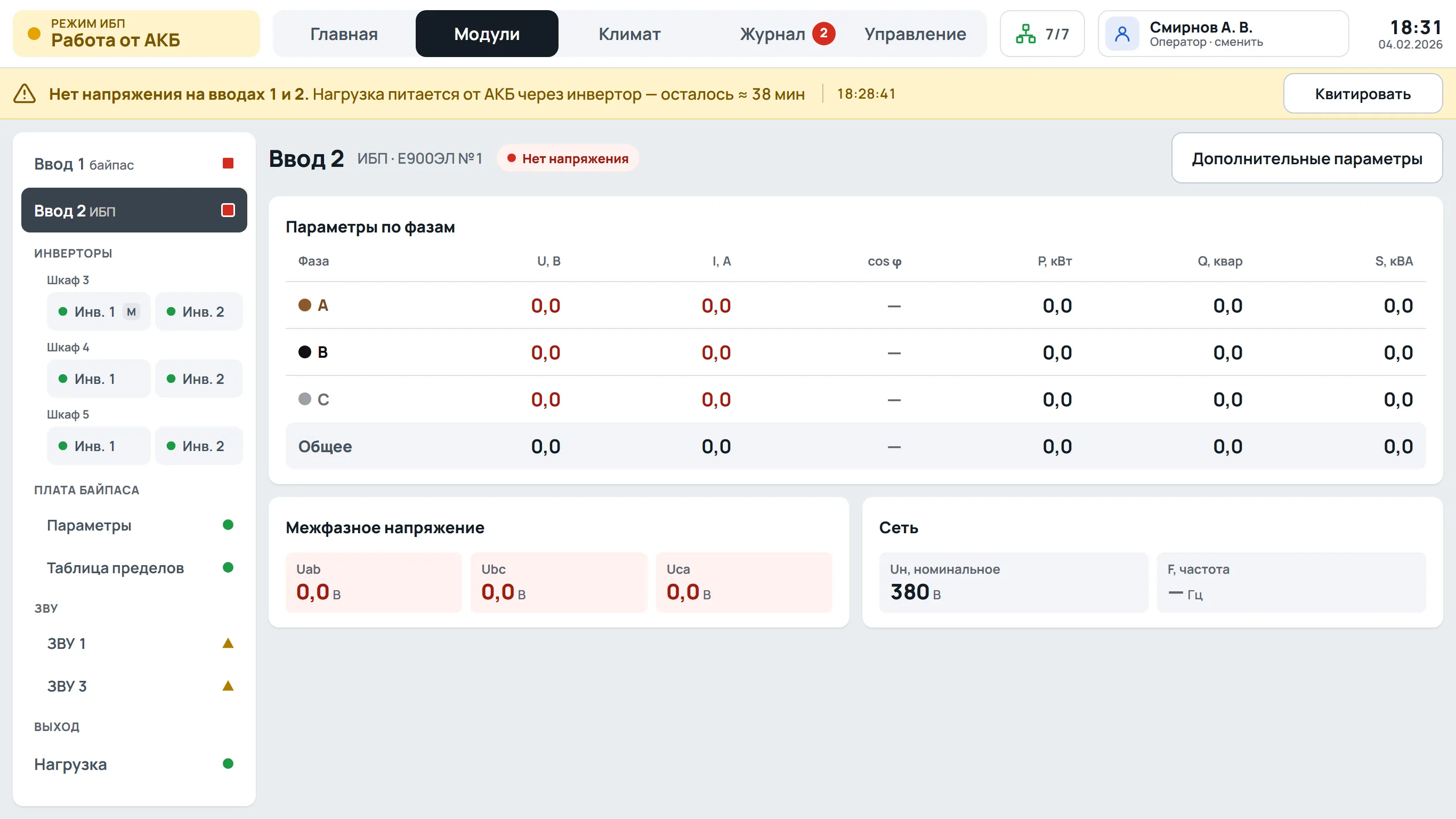
Task: Click the yellow mode indicator dot in Режим ИБП
Action: coord(34,34)
